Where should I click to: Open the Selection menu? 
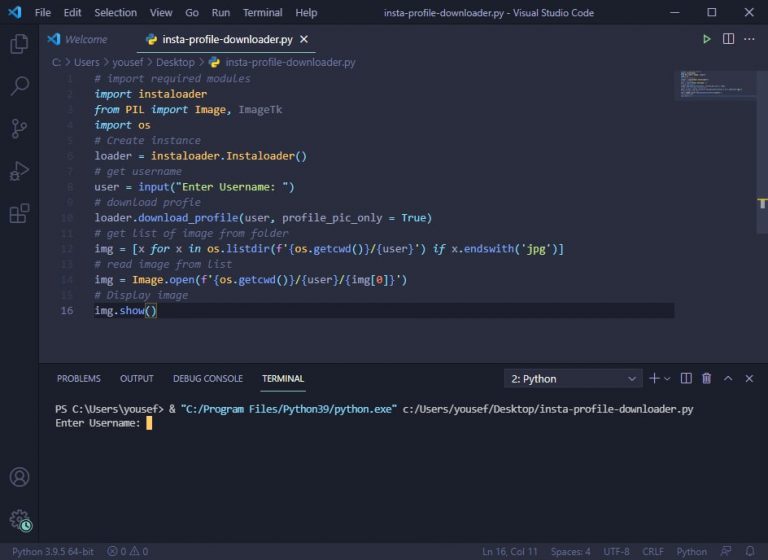tap(116, 13)
